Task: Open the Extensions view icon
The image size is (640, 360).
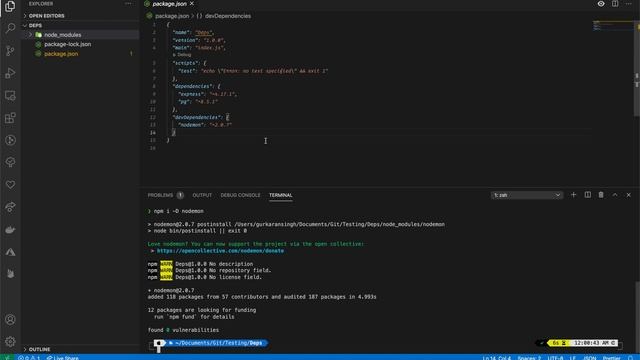Action: 10,118
